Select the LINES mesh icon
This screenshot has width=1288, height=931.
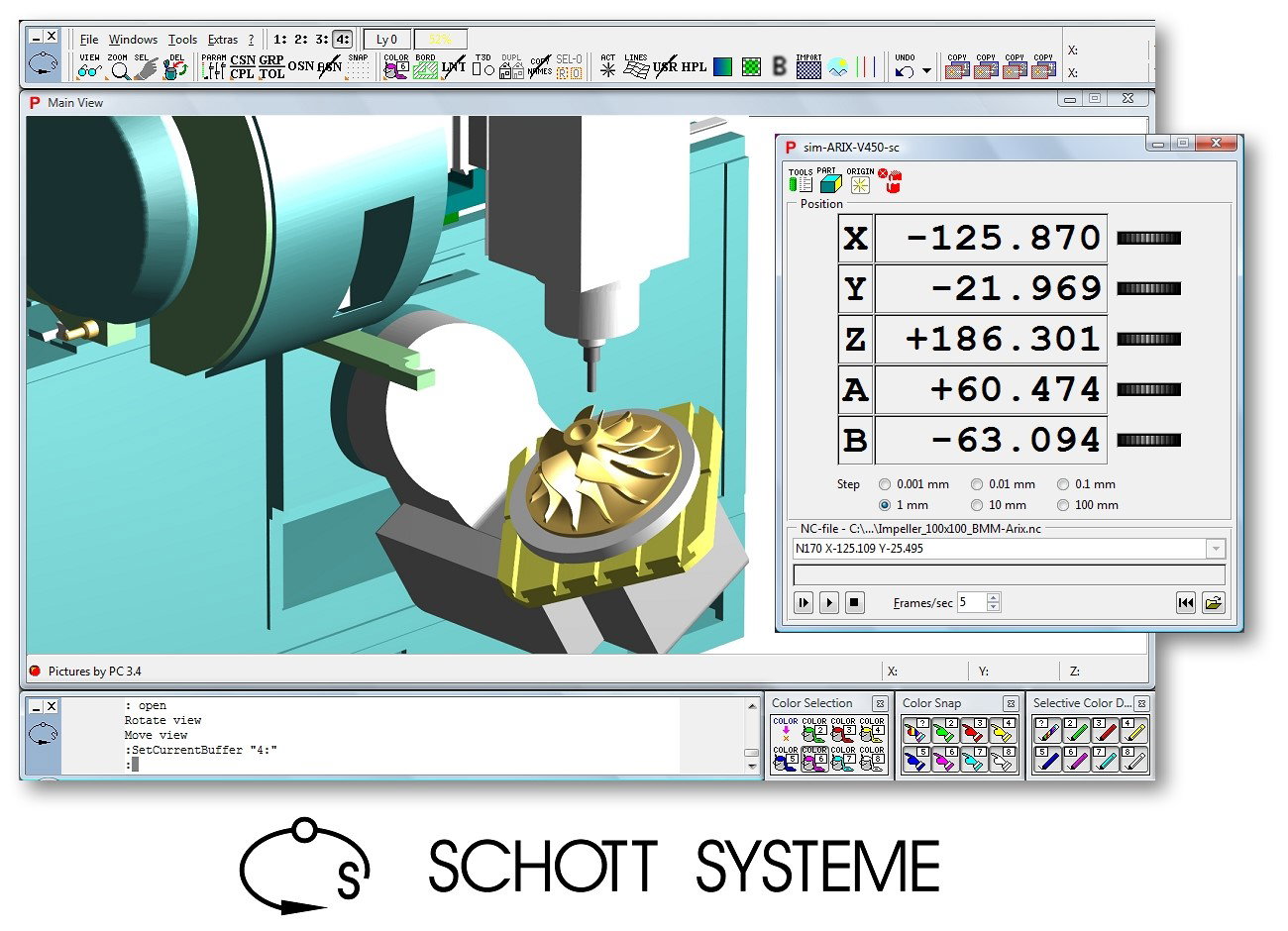coord(636,67)
